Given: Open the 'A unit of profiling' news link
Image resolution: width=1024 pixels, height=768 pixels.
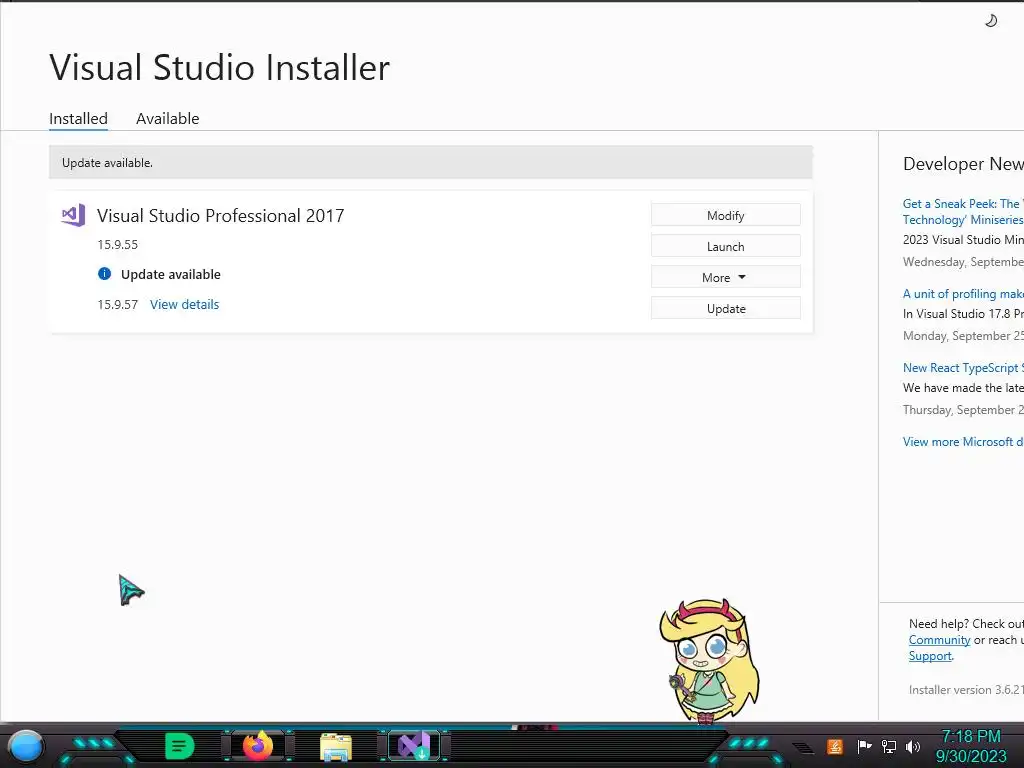Looking at the screenshot, I should point(963,294).
